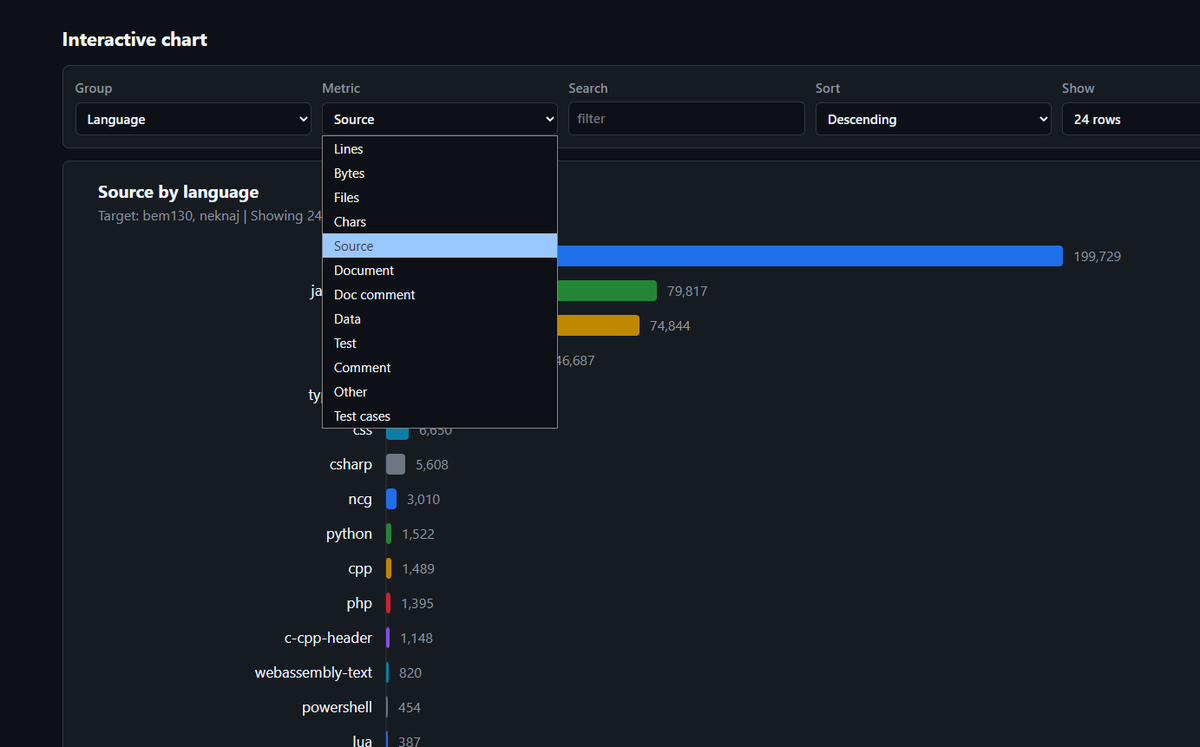Viewport: 1200px width, 747px height.
Task: Choose Data in the metric list
Action: pyautogui.click(x=440, y=319)
